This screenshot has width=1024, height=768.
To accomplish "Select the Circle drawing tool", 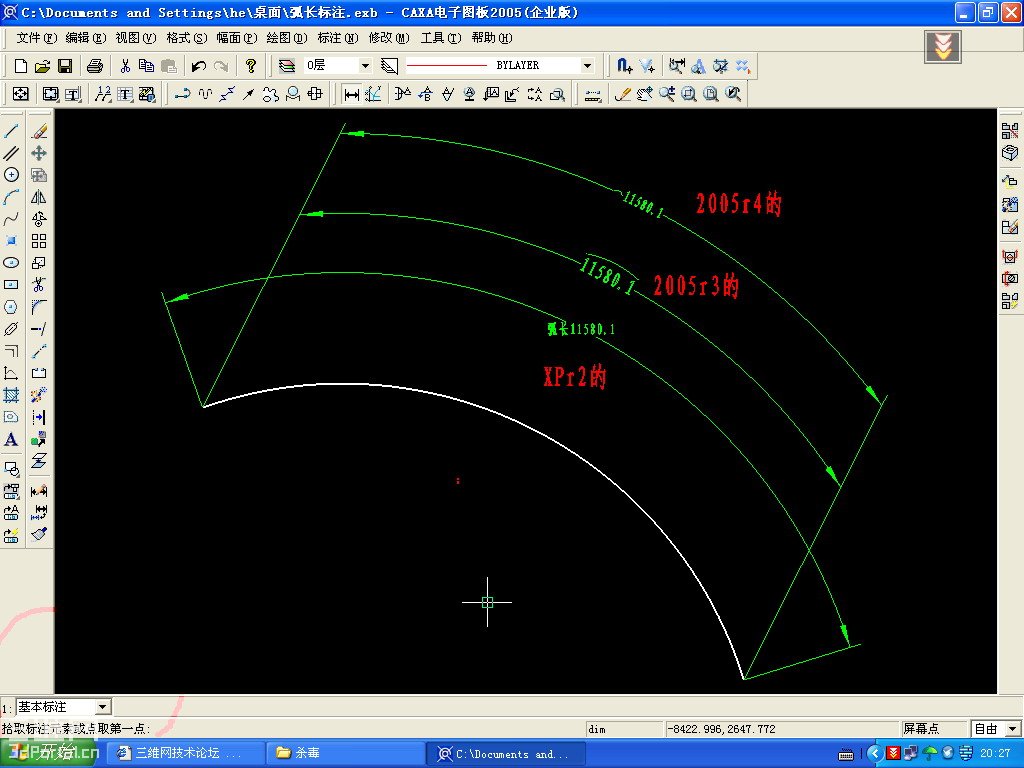I will pyautogui.click(x=11, y=174).
